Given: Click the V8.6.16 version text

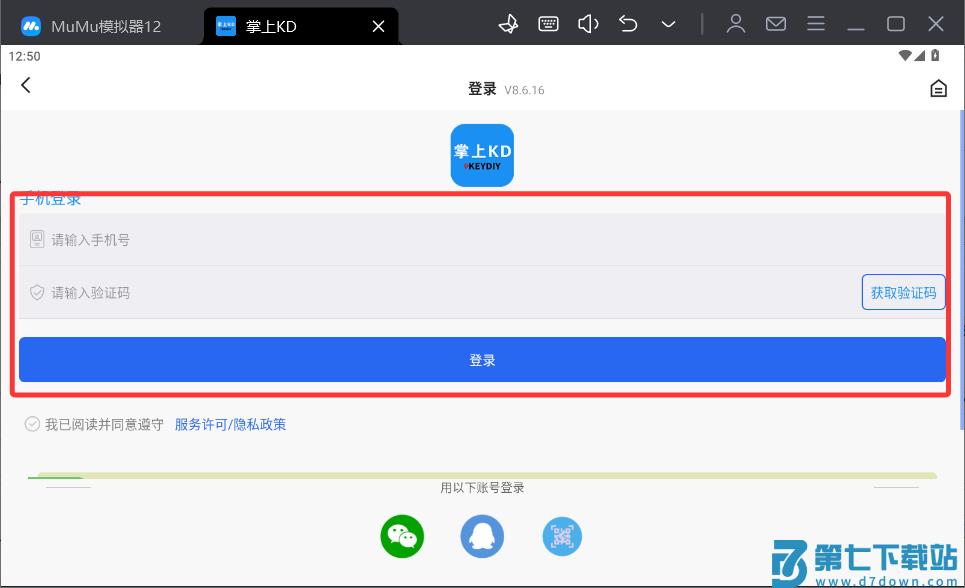Looking at the screenshot, I should click(x=524, y=90).
